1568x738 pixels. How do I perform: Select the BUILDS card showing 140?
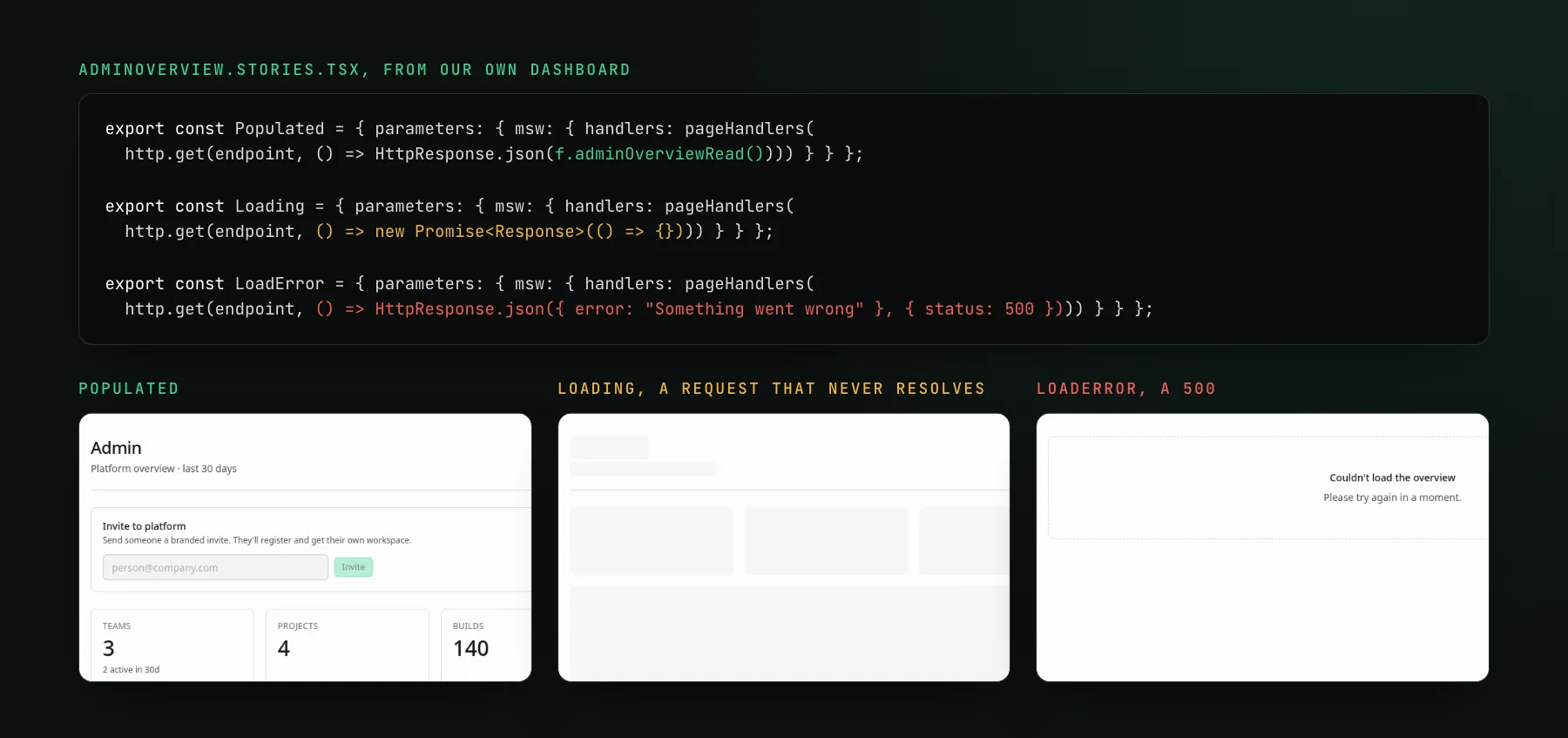(x=486, y=645)
